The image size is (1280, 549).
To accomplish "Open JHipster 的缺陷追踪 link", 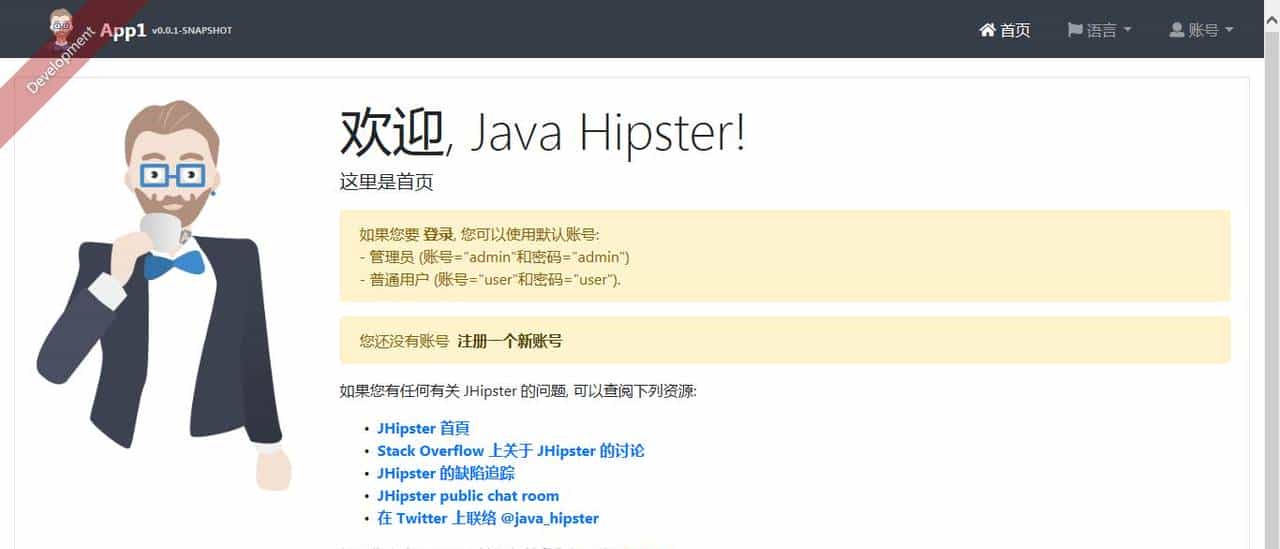I will click(x=446, y=473).
